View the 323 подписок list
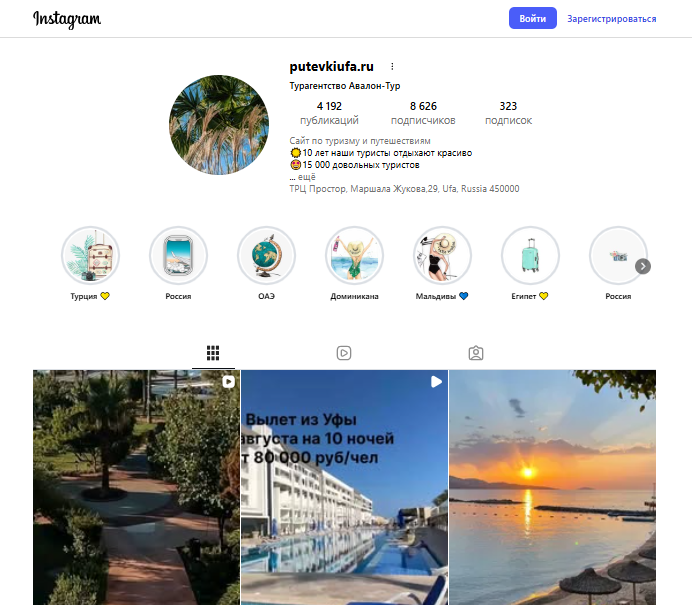This screenshot has width=692, height=605. 508,113
